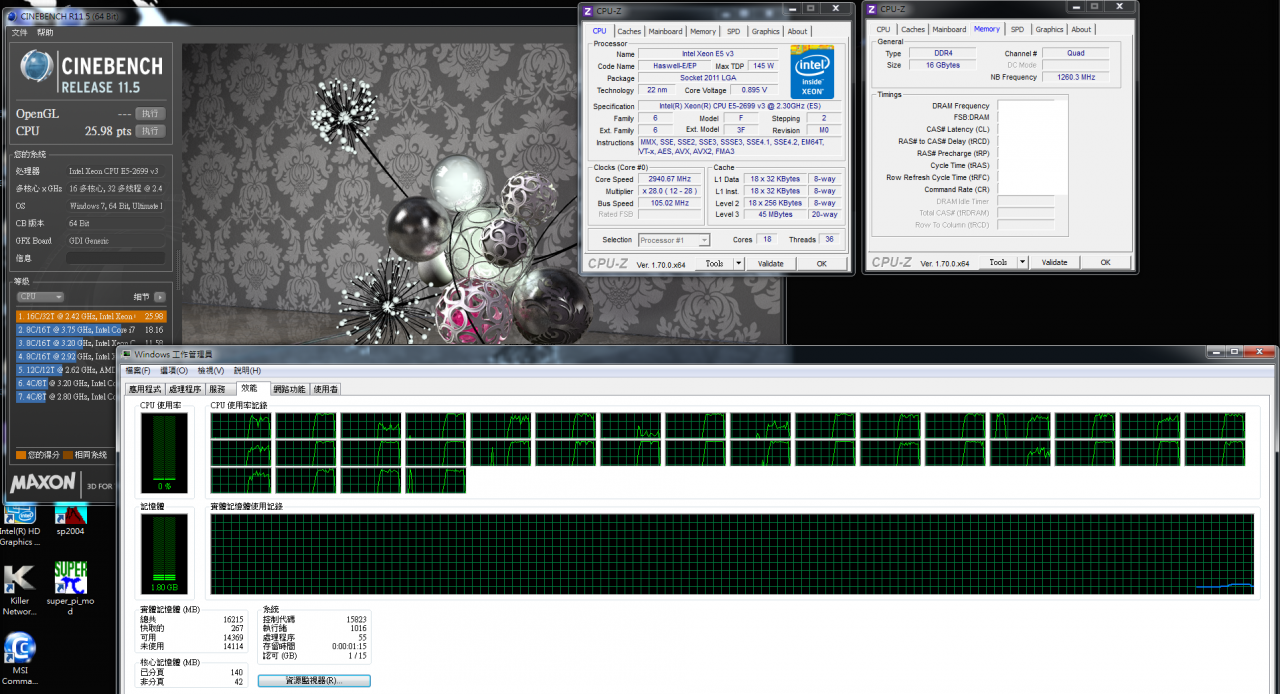1280x694 pixels.
Task: Click the left CPU-Z window title icon
Action: pos(590,10)
